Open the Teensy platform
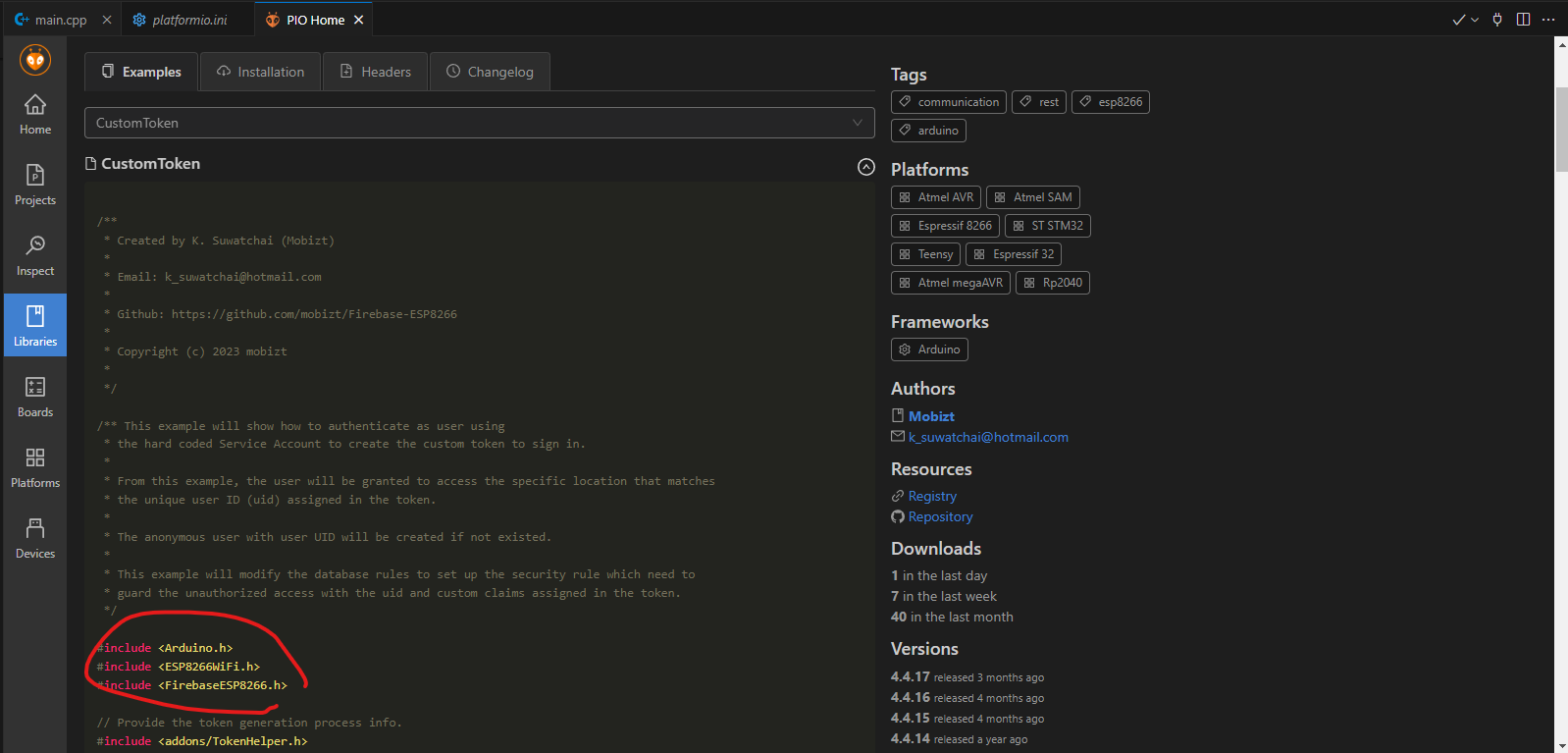The image size is (1568, 753). tap(925, 254)
